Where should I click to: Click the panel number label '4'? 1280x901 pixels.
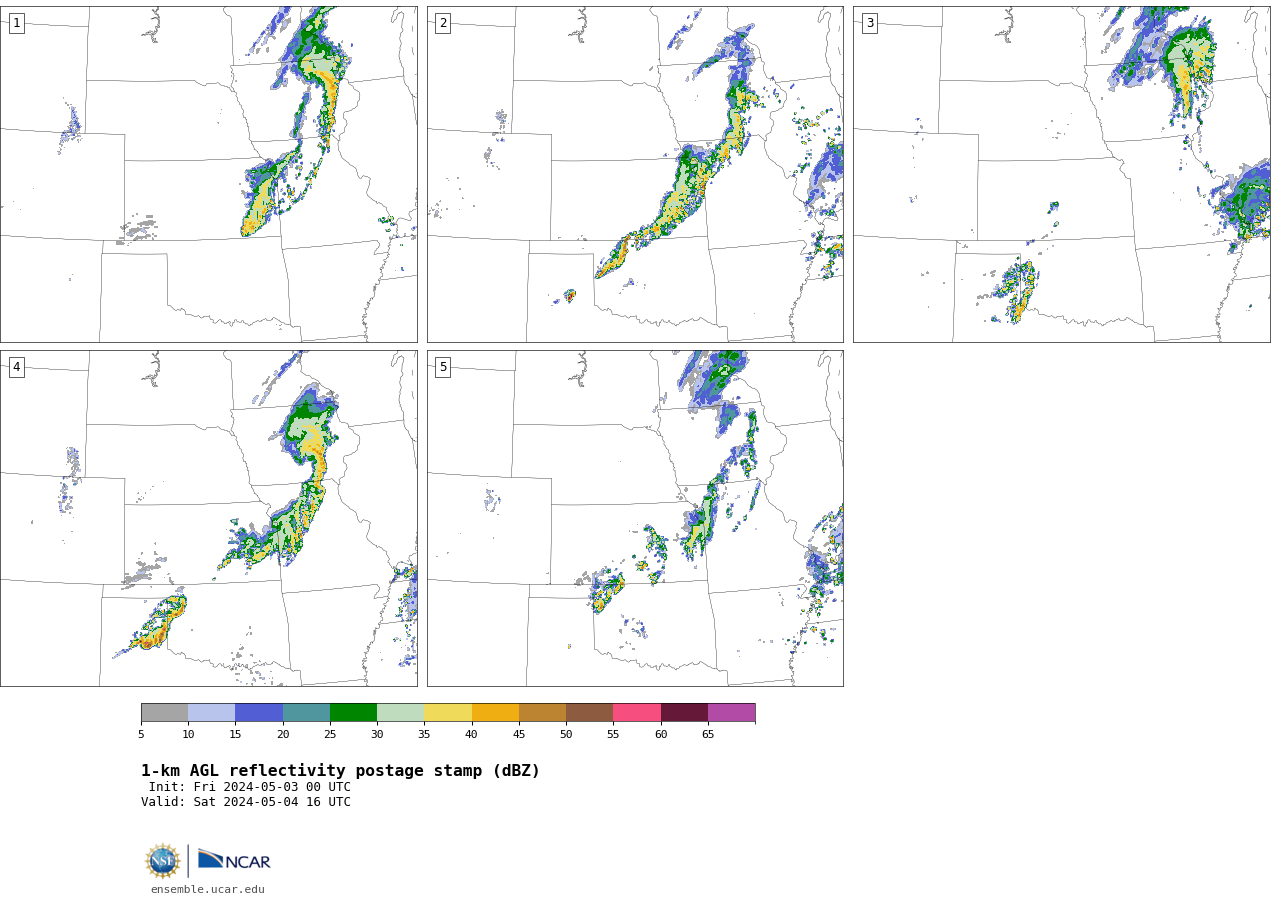coord(17,367)
